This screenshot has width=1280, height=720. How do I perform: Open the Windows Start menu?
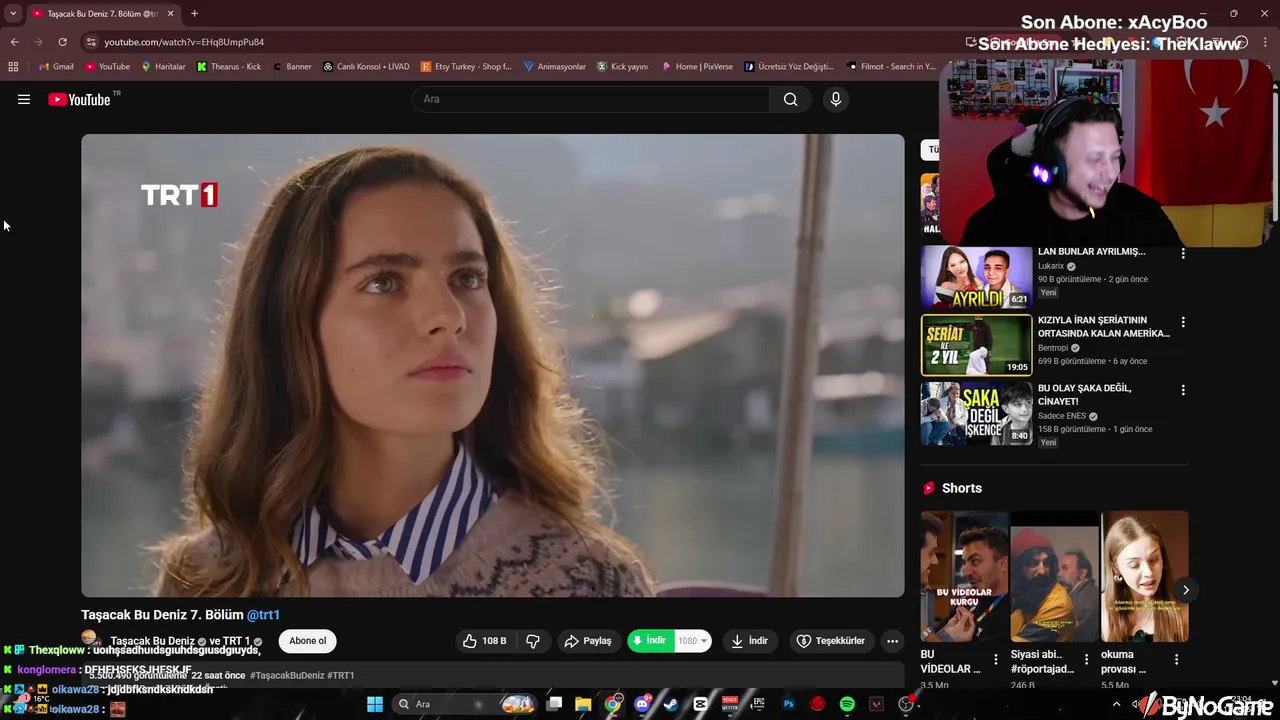point(375,704)
